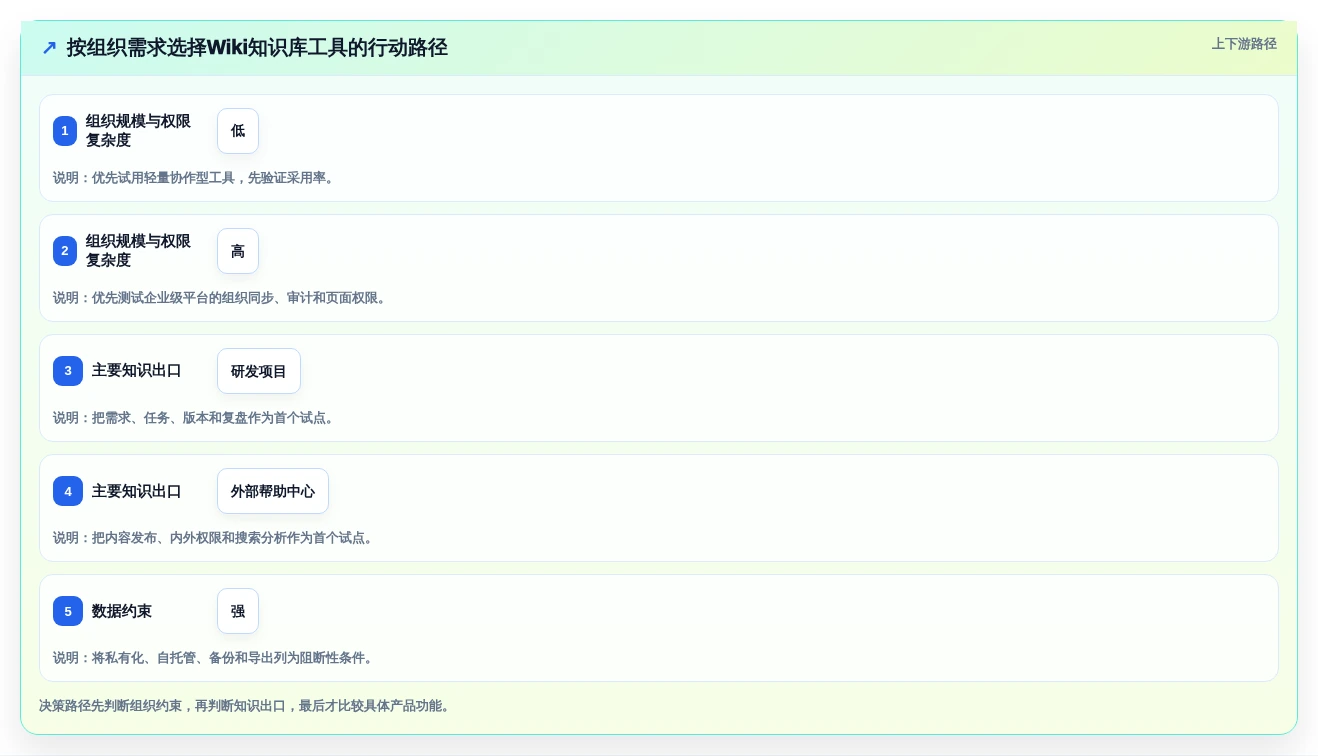Click 组织规模与权限复杂度 label in step 1
Screen dimensions: 1318x756
pos(138,131)
